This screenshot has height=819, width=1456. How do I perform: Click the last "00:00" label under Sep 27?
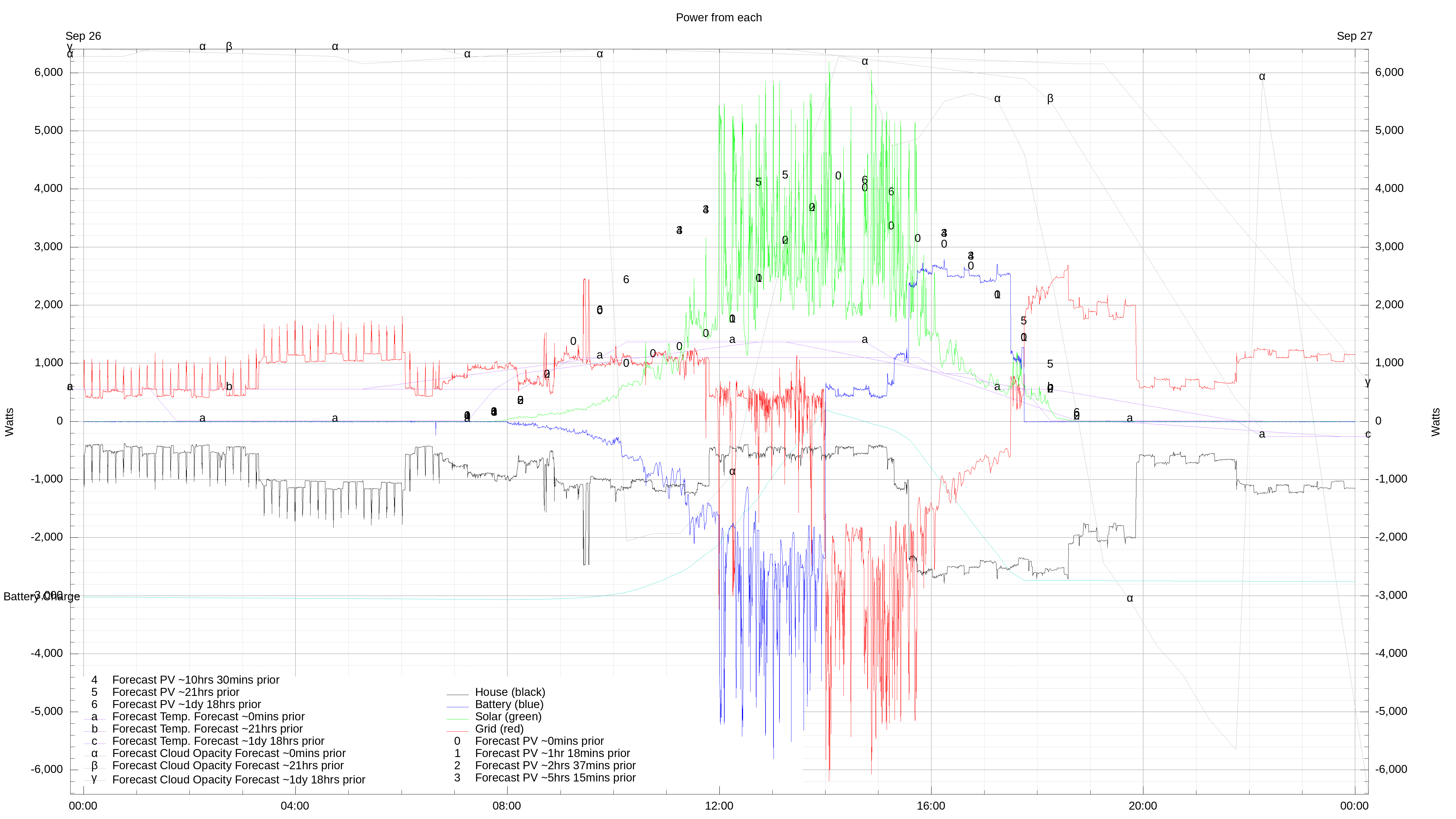1354,806
